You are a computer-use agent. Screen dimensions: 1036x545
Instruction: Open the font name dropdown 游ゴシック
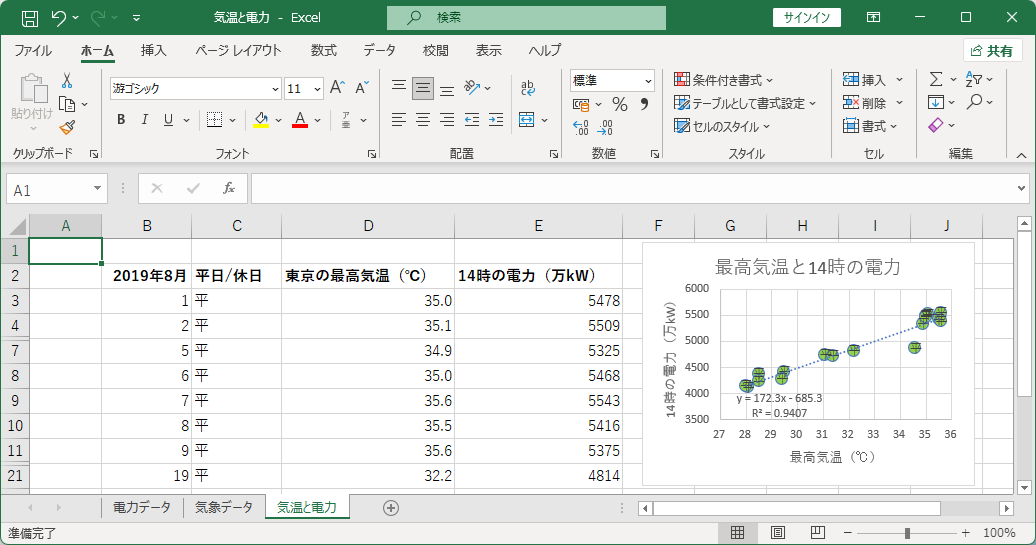coord(276,89)
